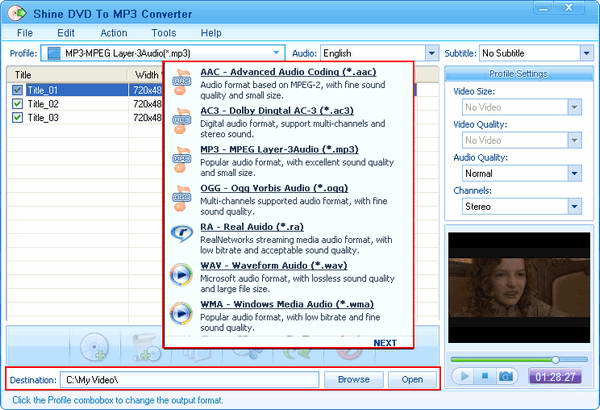Click the Destination path input field
The width and height of the screenshot is (600, 410).
189,380
